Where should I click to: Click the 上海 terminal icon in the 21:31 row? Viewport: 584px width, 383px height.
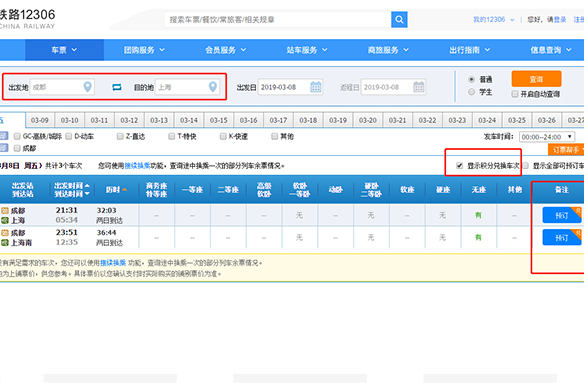[x=4, y=221]
